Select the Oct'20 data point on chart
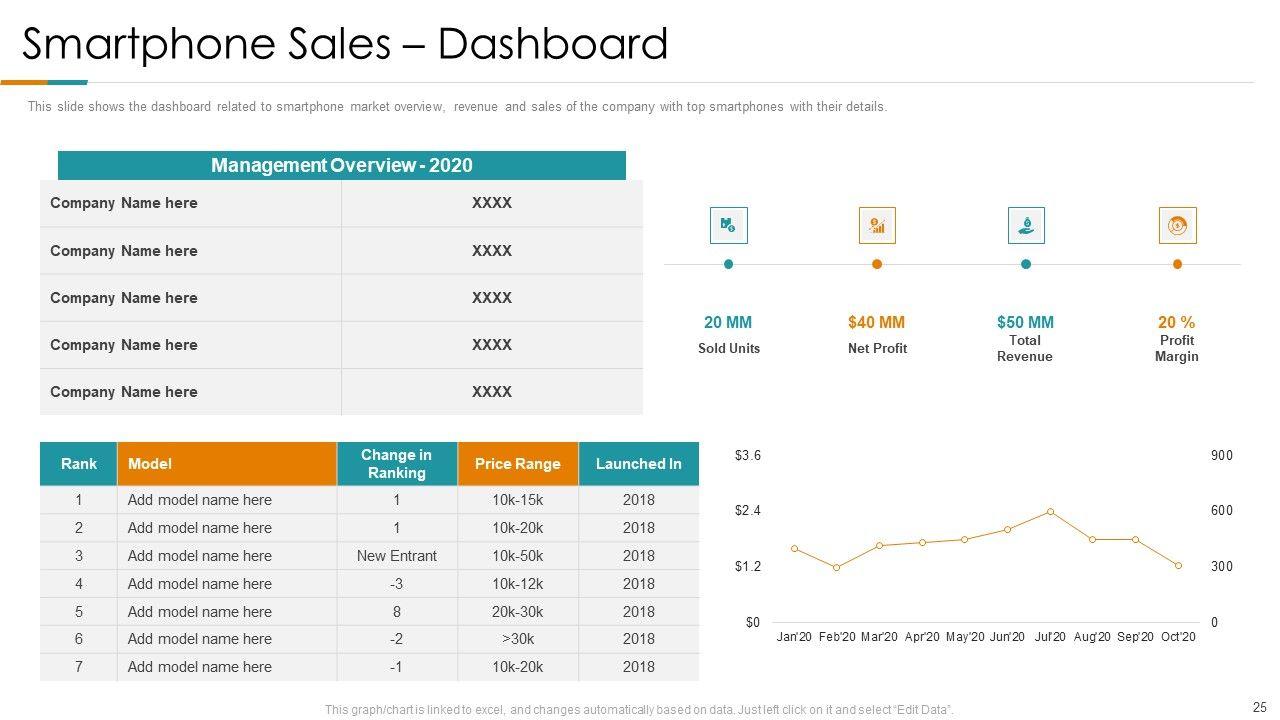 1178,566
